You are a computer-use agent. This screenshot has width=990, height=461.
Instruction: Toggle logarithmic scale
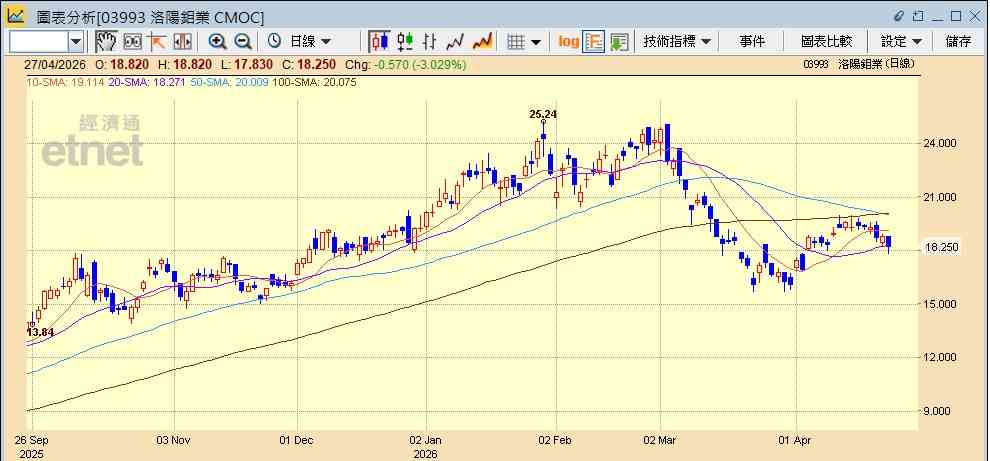(568, 42)
